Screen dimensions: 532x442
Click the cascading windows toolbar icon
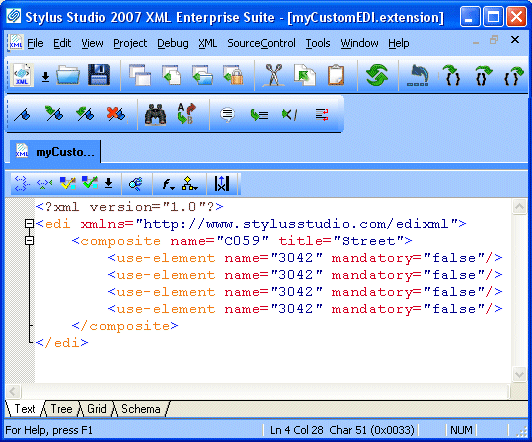point(140,75)
